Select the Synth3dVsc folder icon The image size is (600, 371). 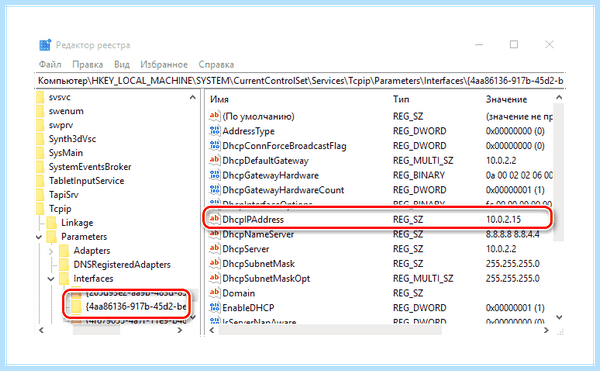pyautogui.click(x=40, y=139)
